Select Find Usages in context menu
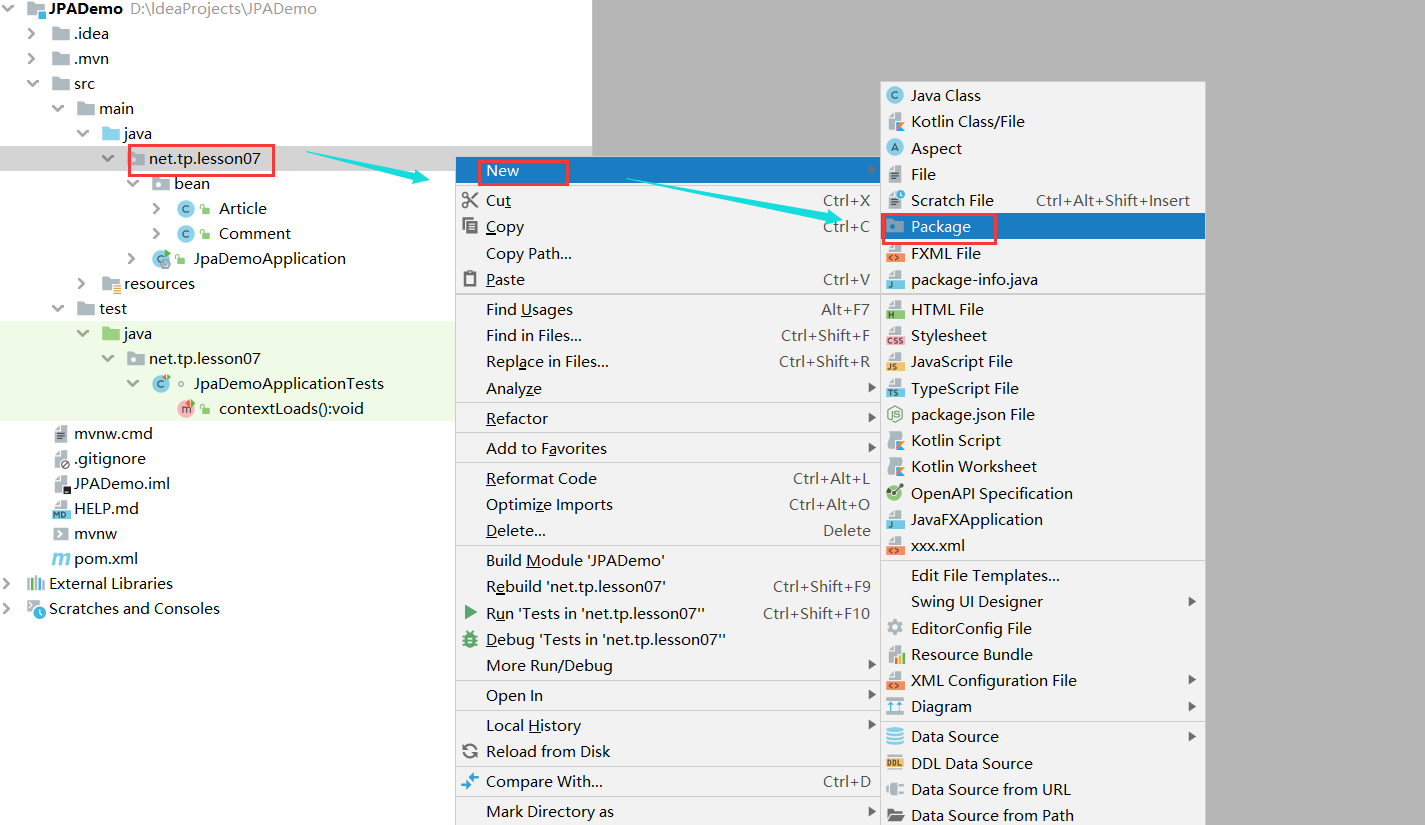The height and width of the screenshot is (825, 1425). coord(668,310)
